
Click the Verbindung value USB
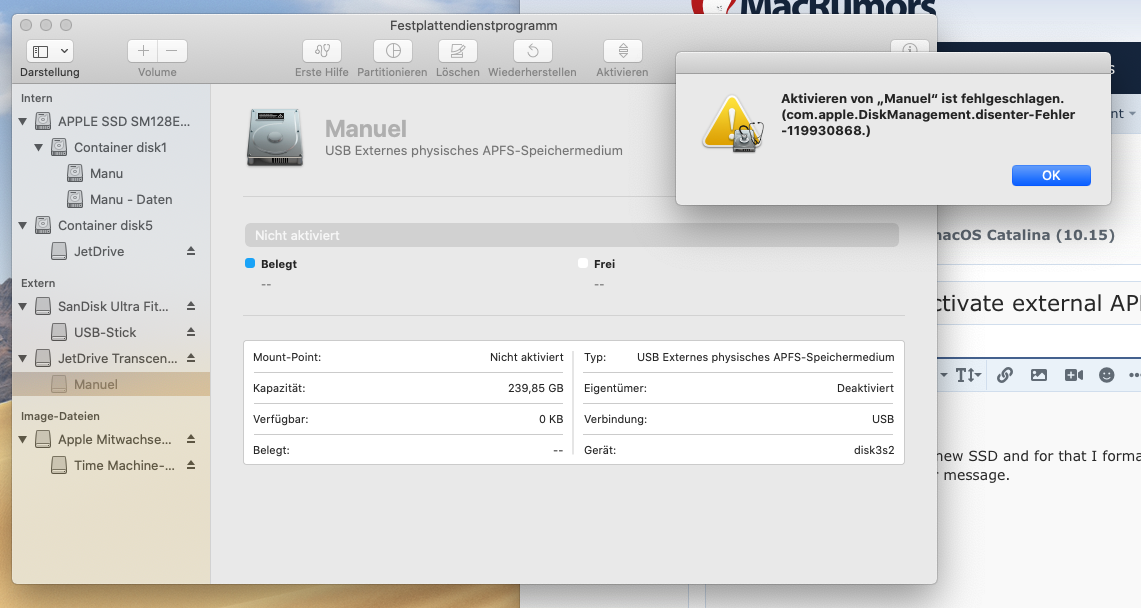[883, 419]
